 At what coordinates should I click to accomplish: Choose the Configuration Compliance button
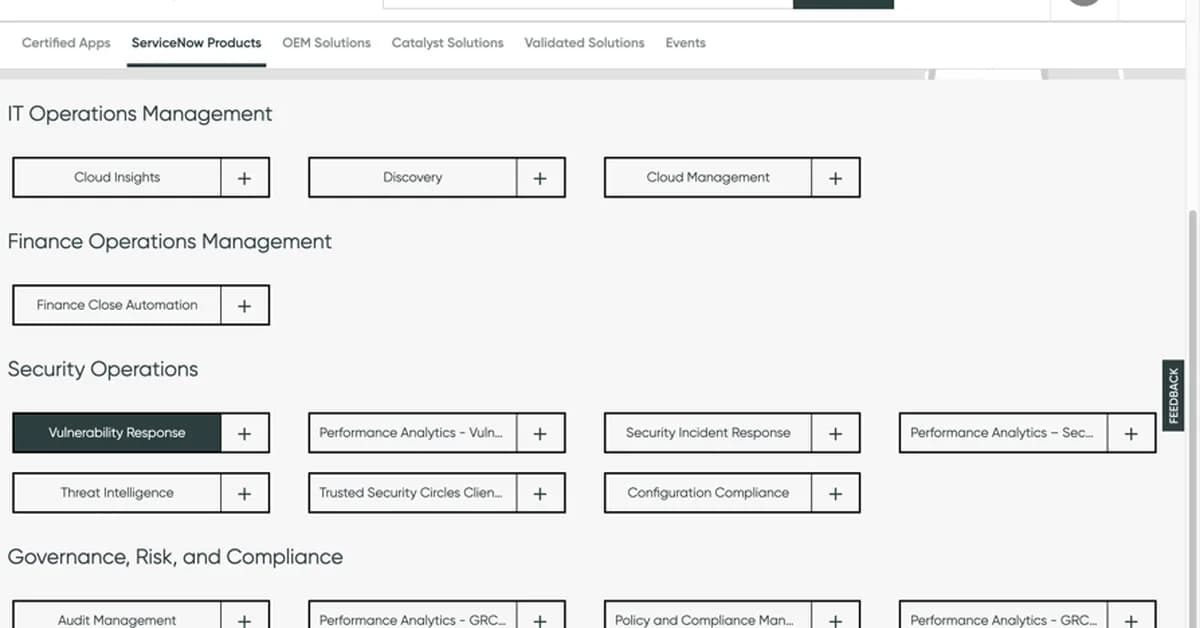708,494
